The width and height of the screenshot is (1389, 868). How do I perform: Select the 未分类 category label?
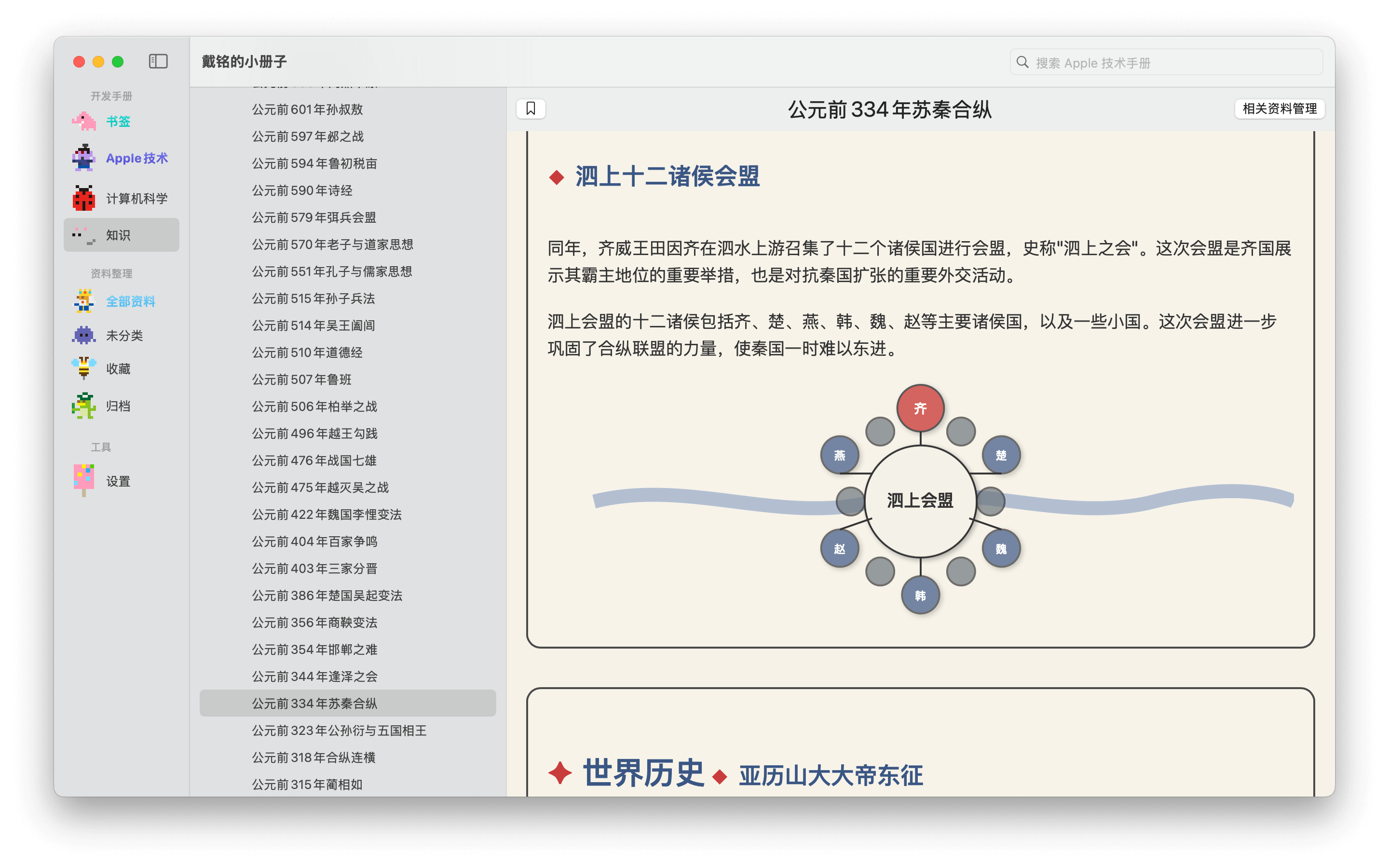[x=124, y=335]
